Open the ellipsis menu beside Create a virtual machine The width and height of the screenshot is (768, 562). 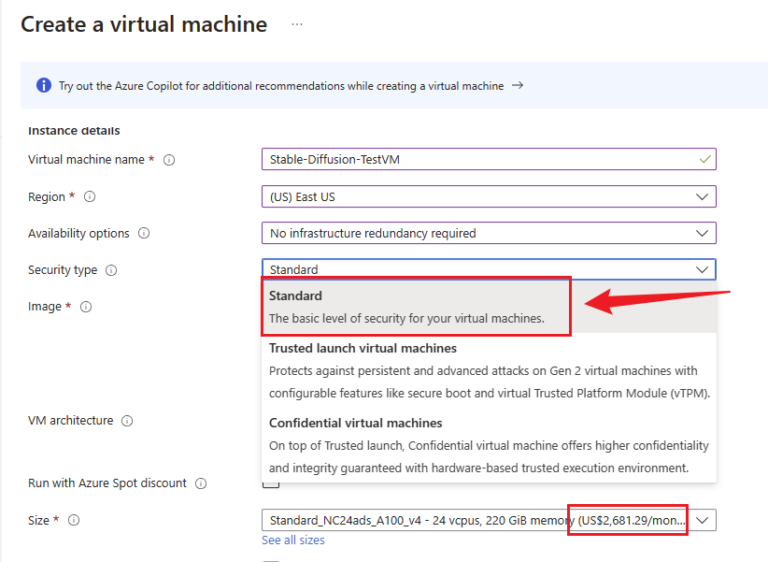(x=297, y=24)
